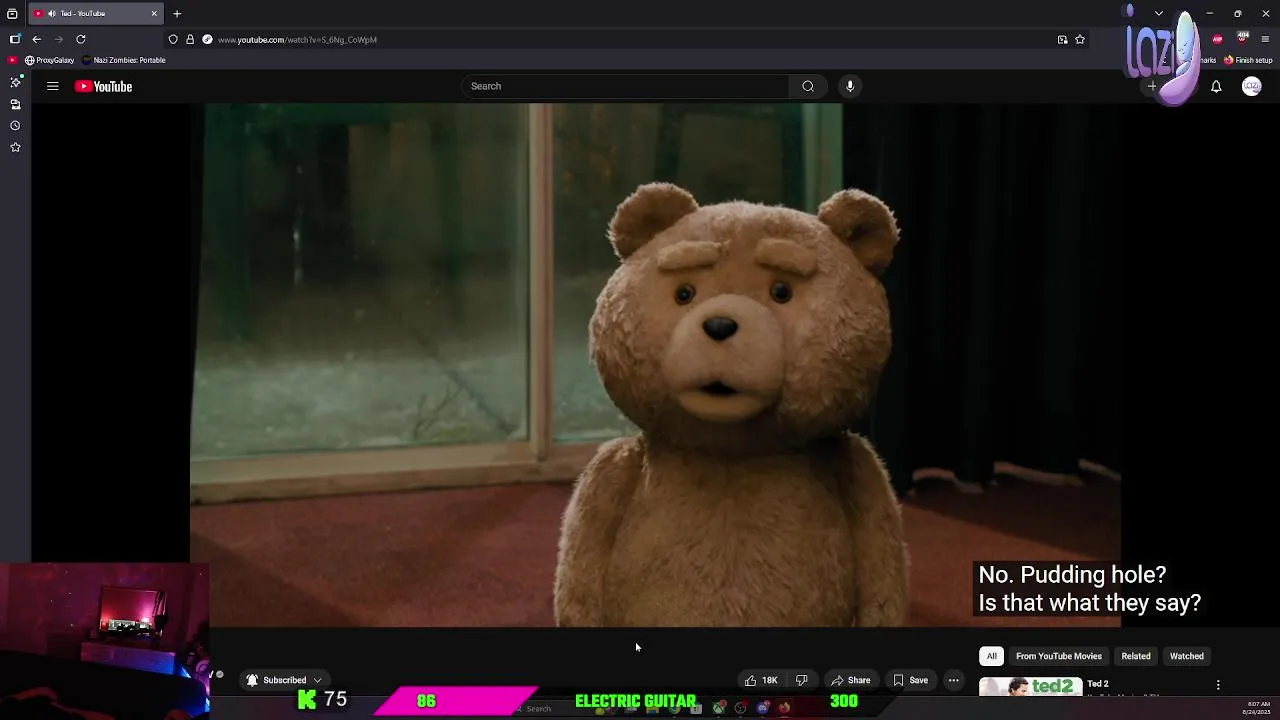Click the magnifier search button

[x=808, y=86]
